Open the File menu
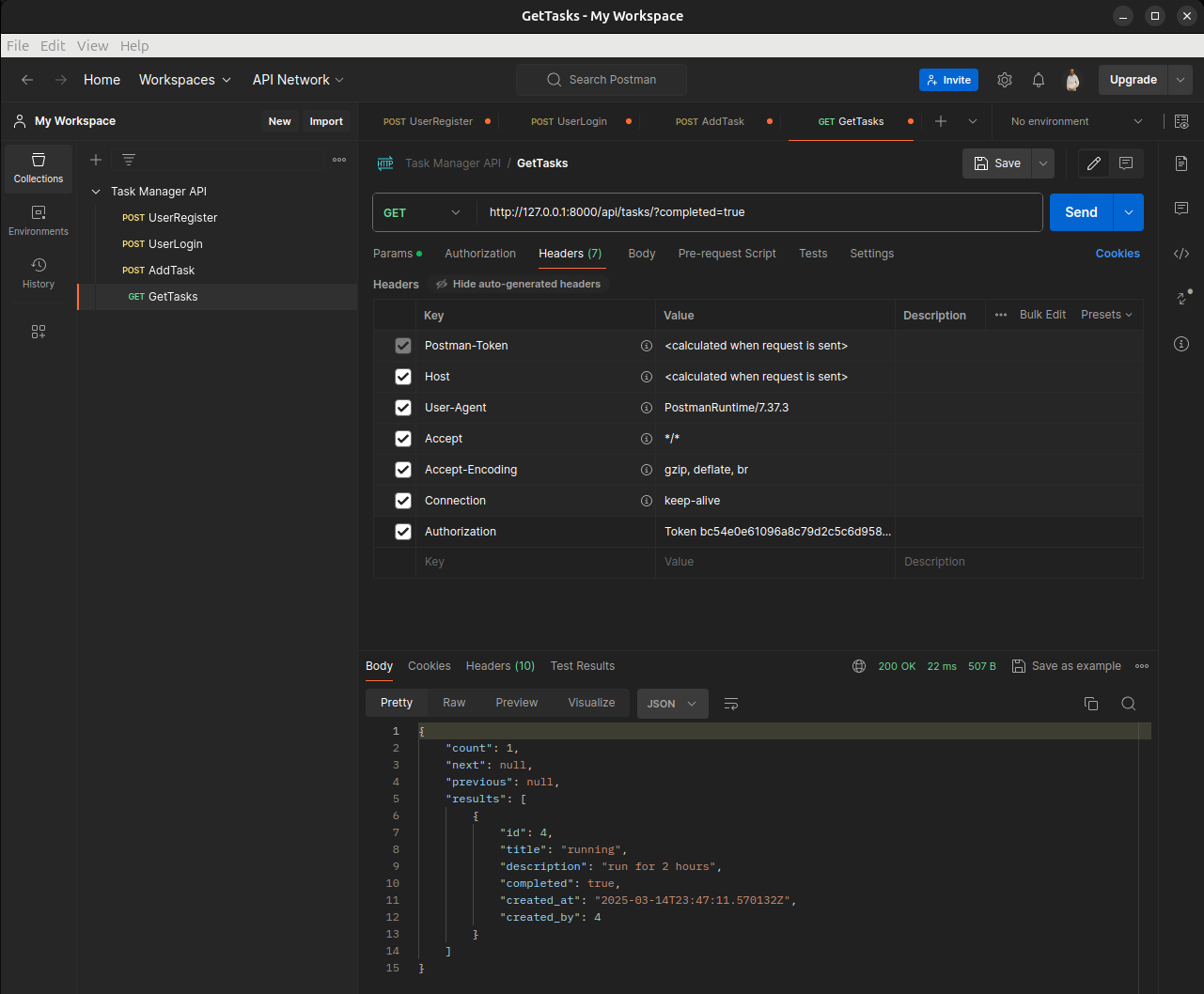Viewport: 1204px width, 994px height. 18,46
